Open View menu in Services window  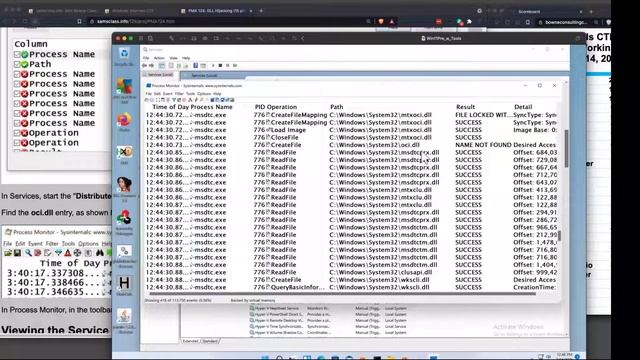point(173,58)
